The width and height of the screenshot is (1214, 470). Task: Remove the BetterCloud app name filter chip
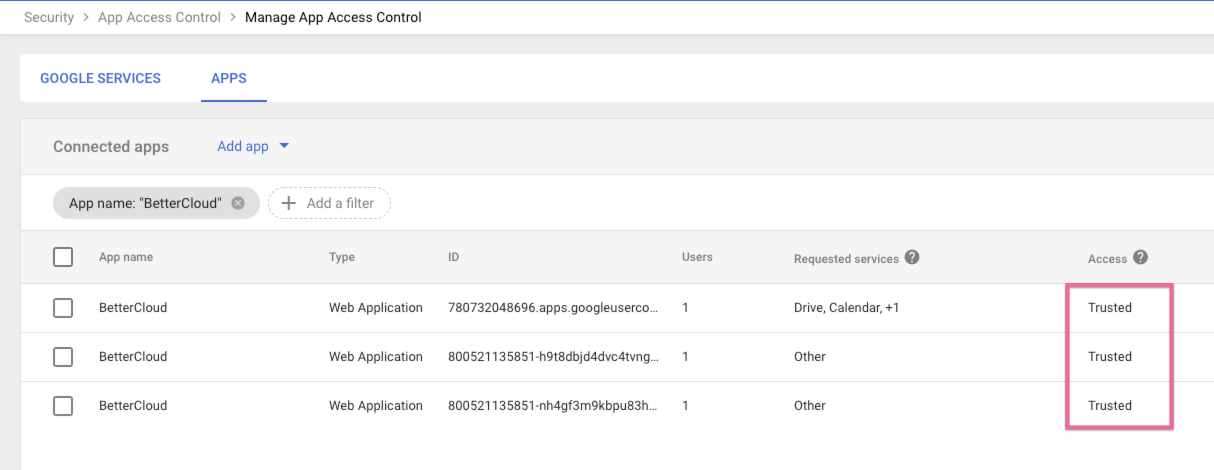click(x=238, y=203)
